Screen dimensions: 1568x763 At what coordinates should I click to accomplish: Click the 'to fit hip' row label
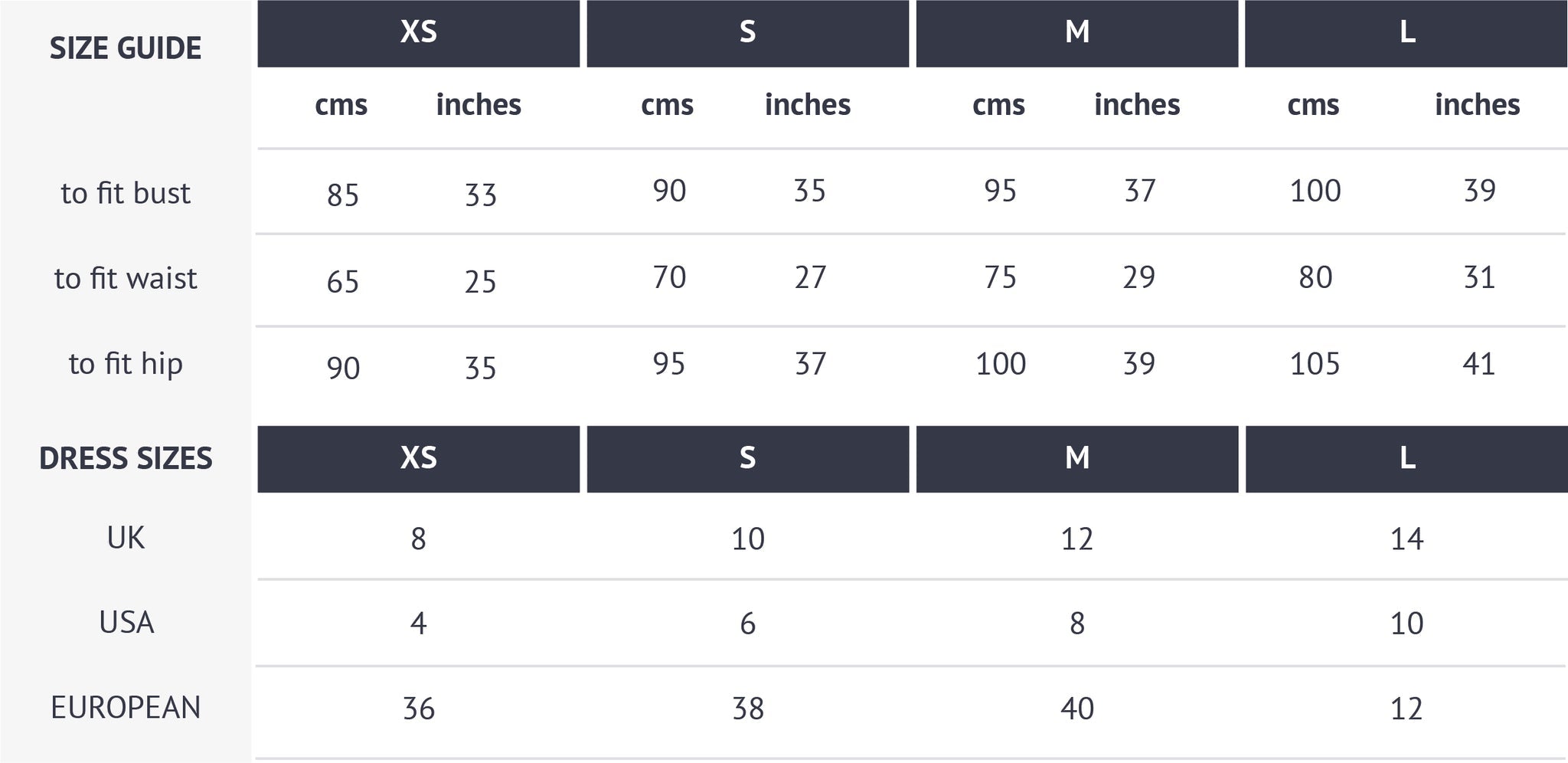[126, 365]
